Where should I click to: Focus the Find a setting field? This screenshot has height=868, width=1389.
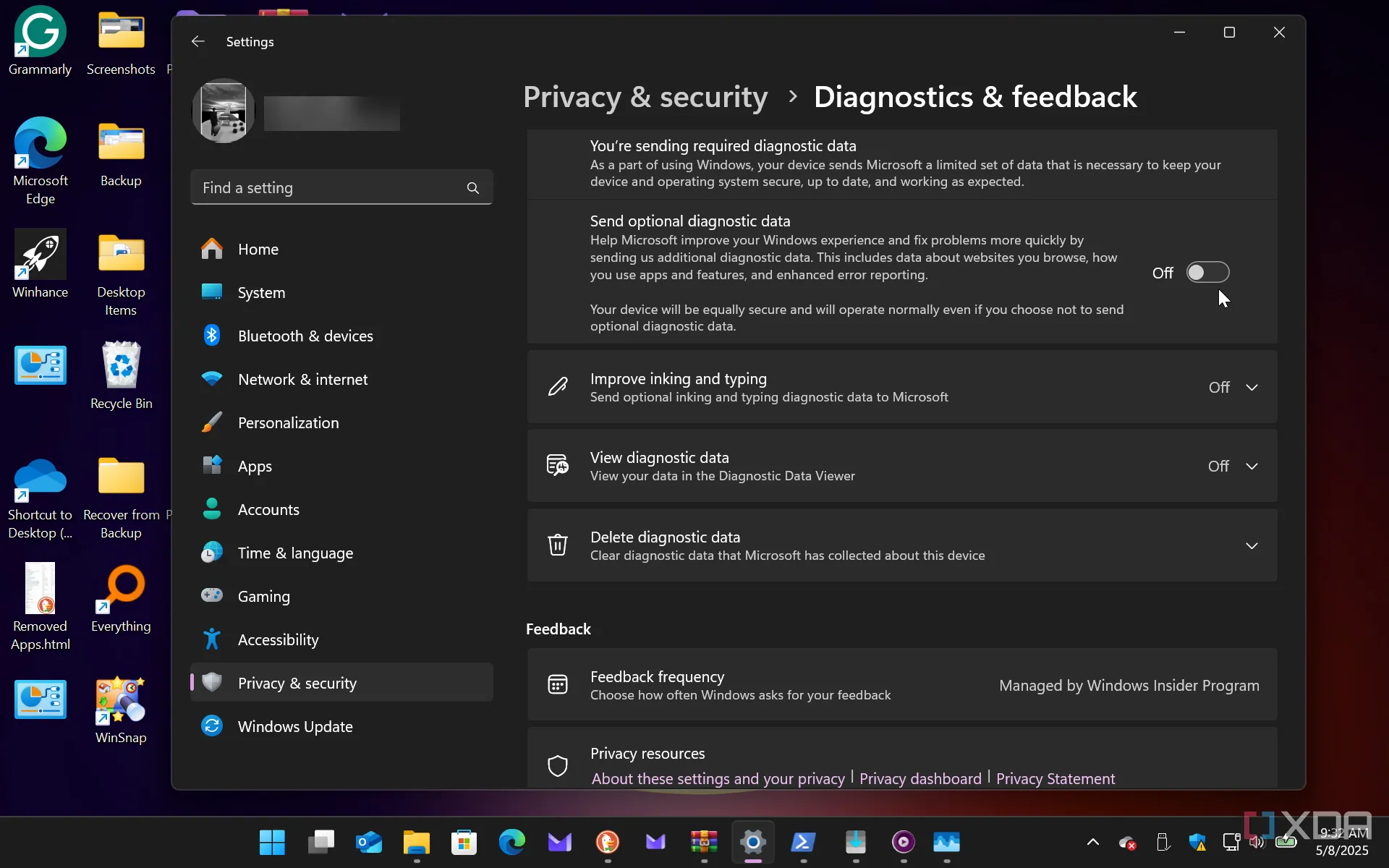tap(341, 188)
